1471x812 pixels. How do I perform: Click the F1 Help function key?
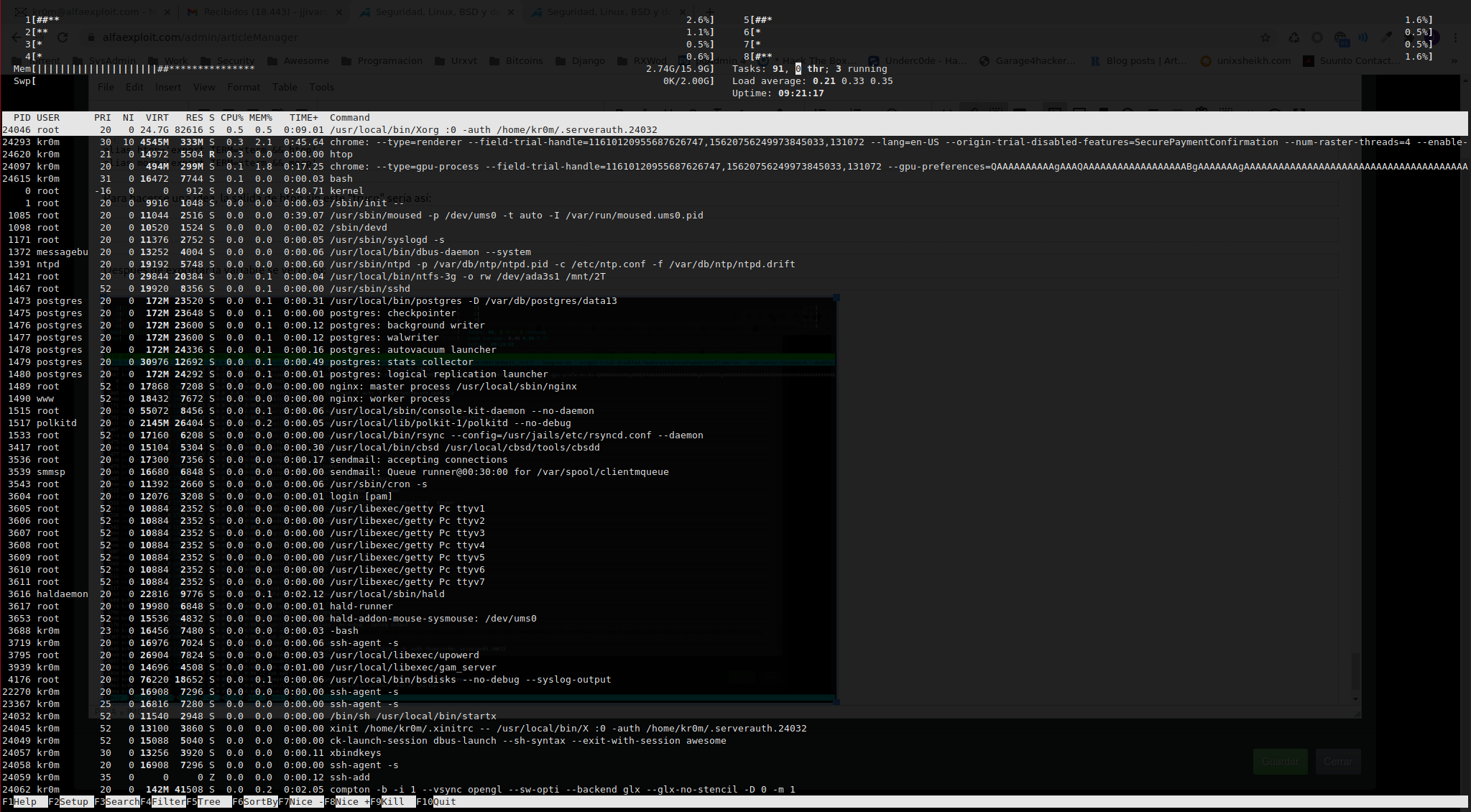(x=24, y=802)
